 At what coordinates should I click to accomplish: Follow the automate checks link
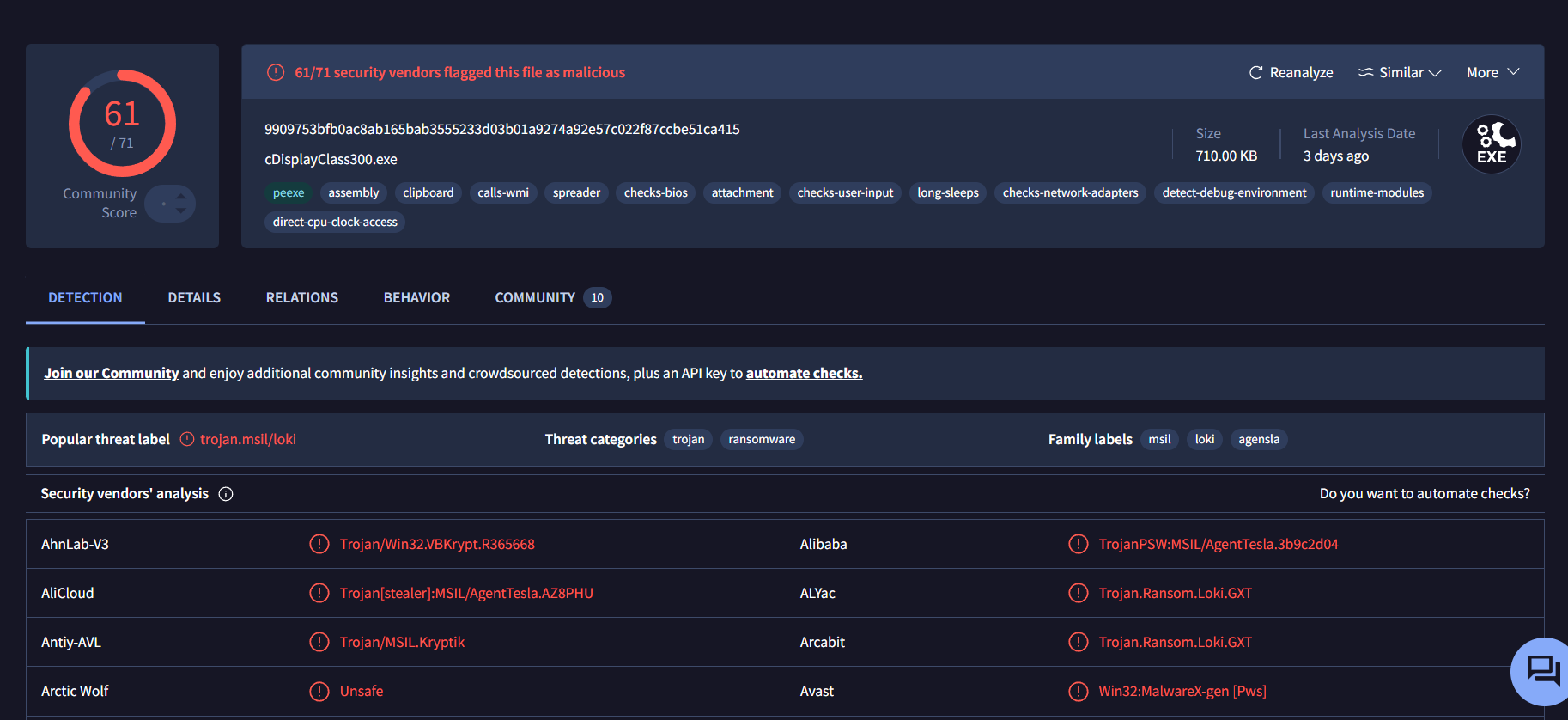pyautogui.click(x=805, y=373)
